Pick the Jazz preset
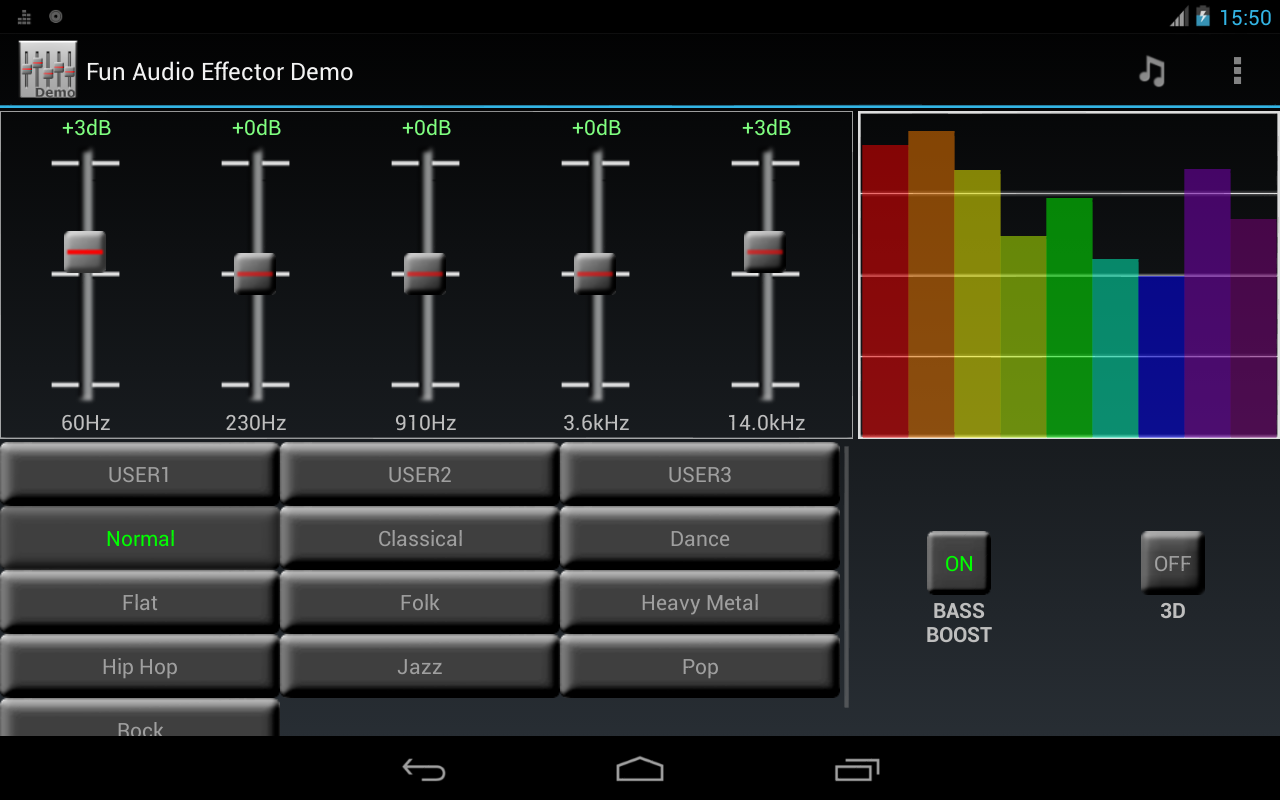 419,666
